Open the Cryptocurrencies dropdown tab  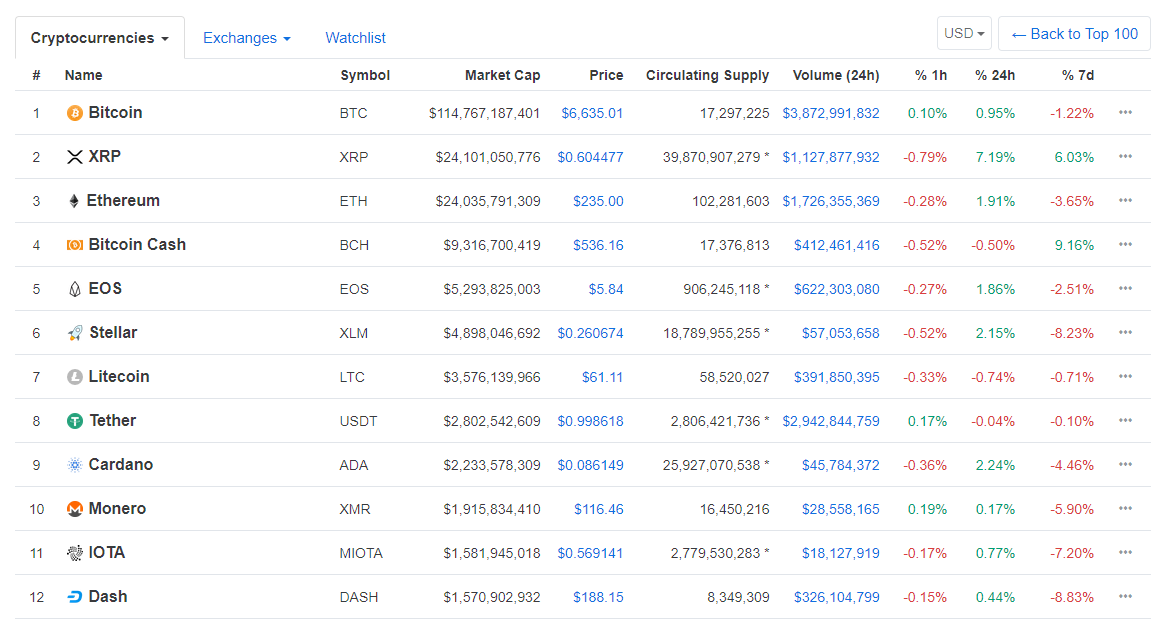(99, 38)
